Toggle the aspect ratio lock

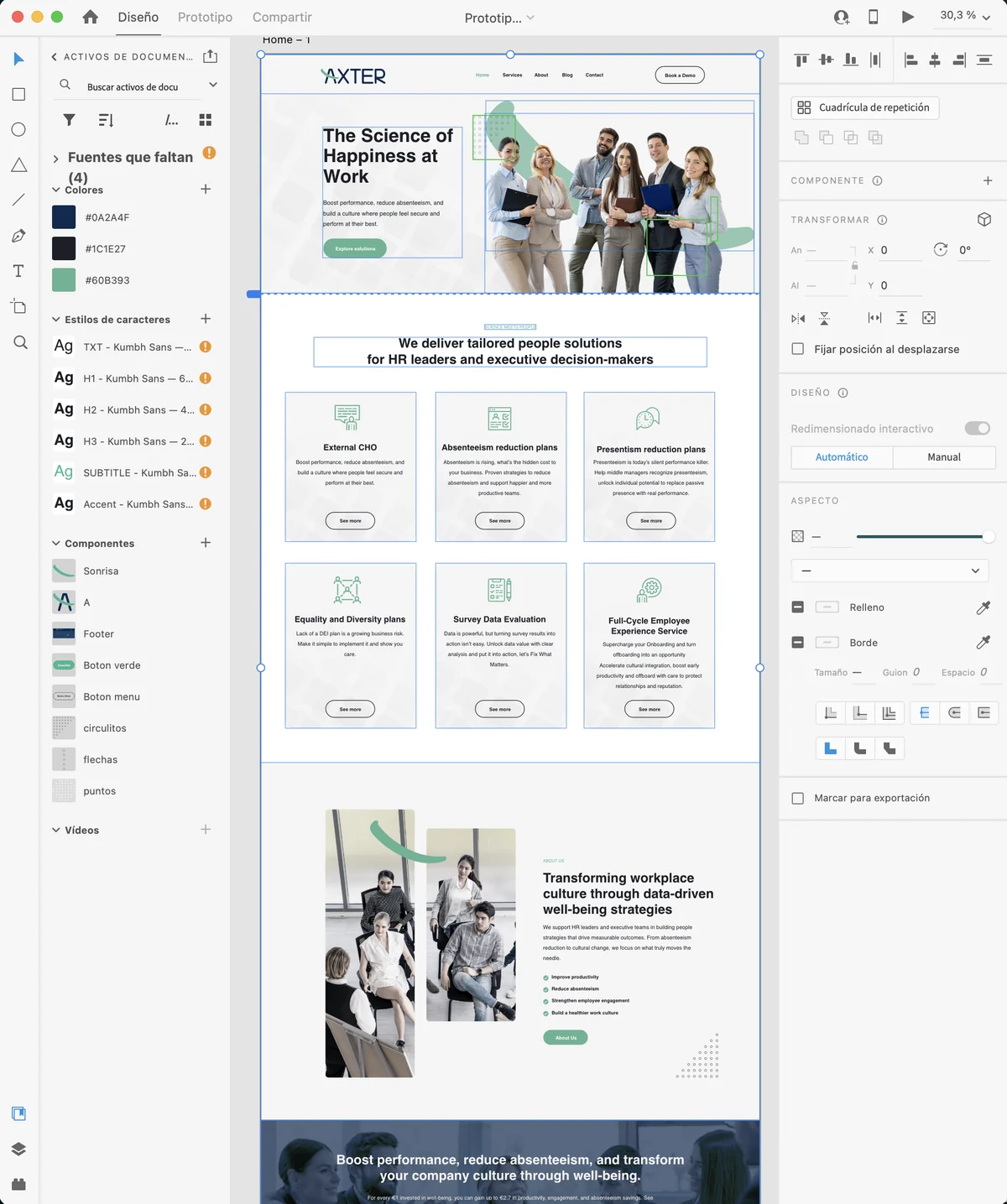pos(855,266)
